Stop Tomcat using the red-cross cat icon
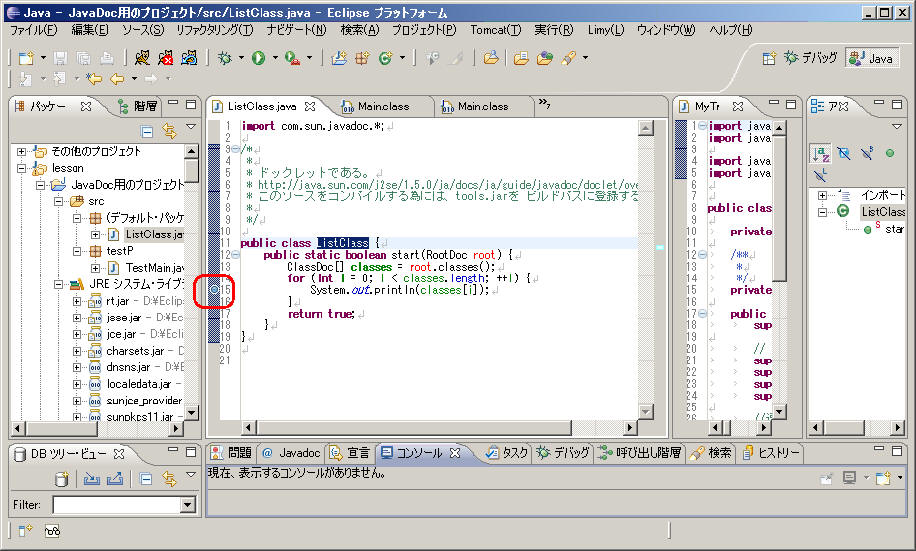The image size is (916, 551). coord(165,58)
